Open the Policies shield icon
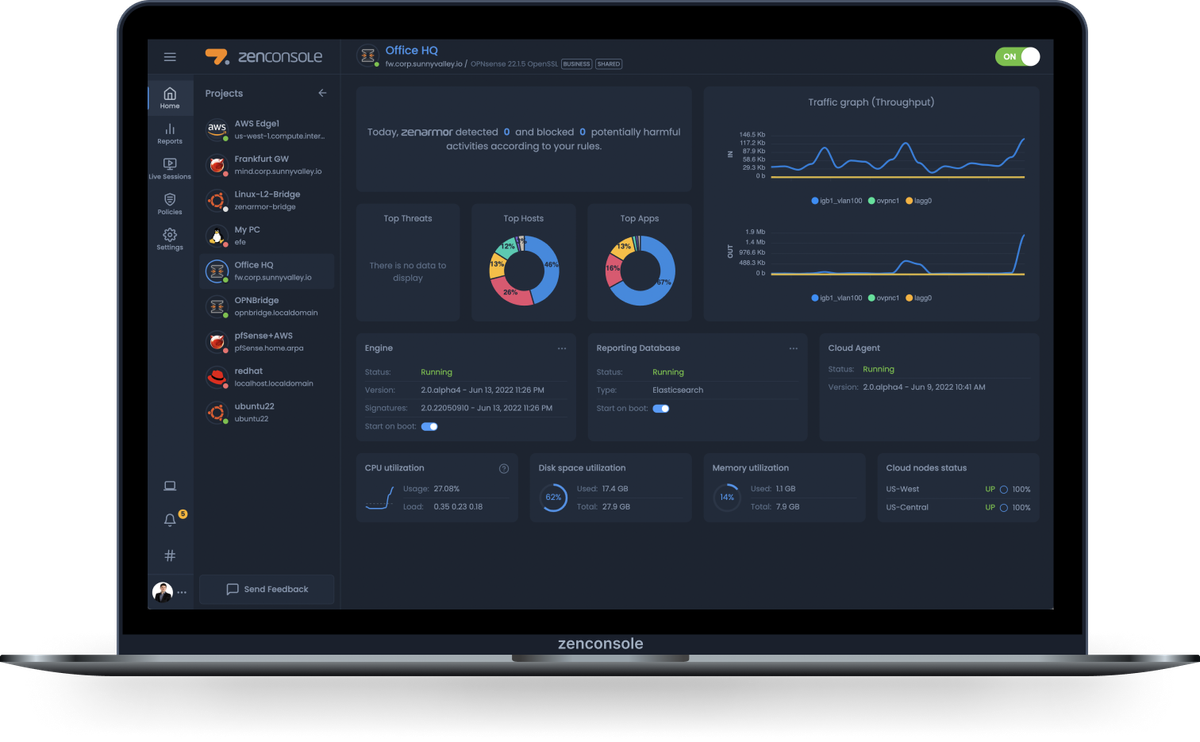Screen dimensions: 1200x742 (x=170, y=204)
